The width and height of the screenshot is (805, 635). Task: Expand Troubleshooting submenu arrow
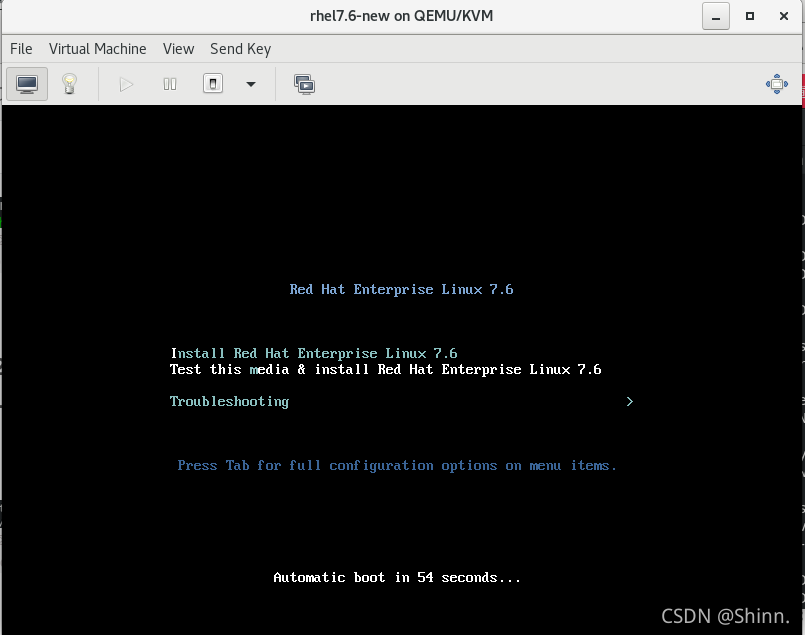pos(630,401)
